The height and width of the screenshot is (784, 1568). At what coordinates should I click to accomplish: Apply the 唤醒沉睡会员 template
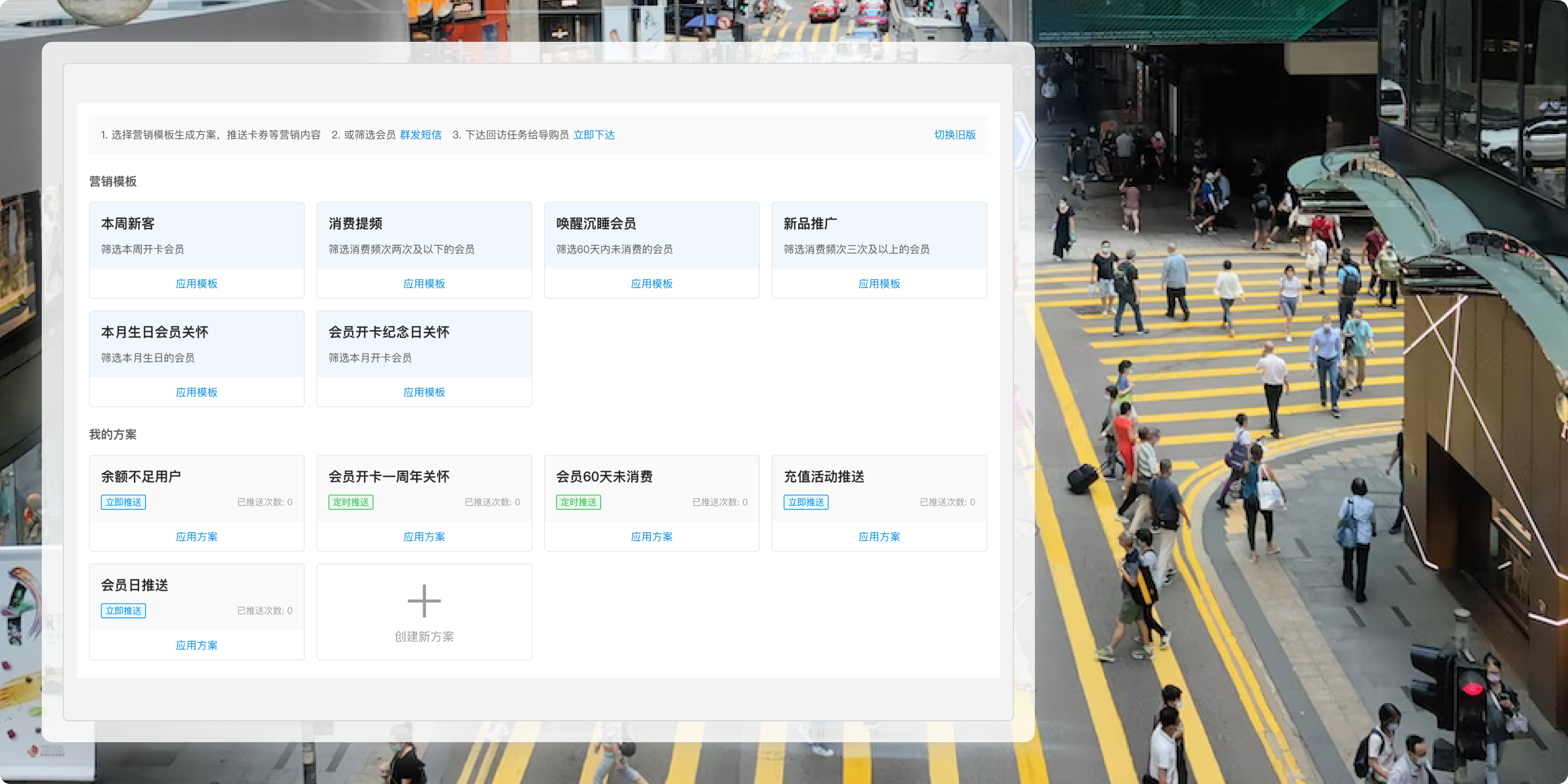click(651, 284)
